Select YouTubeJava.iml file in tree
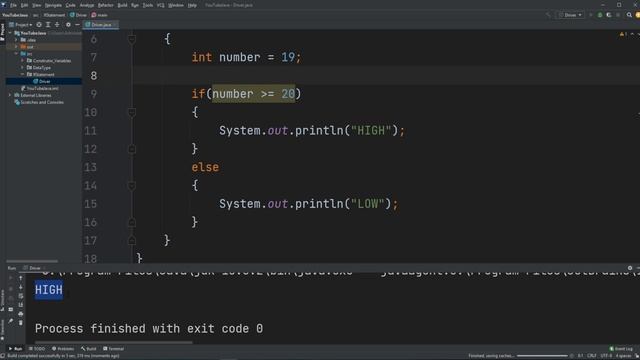Screen dimensions: 640x360 40,89
